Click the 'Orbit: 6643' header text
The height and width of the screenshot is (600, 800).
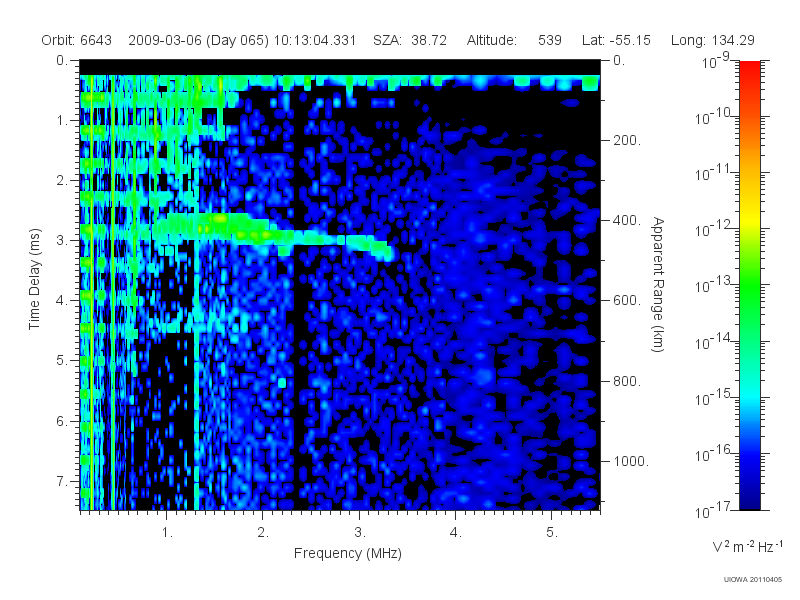coord(77,40)
